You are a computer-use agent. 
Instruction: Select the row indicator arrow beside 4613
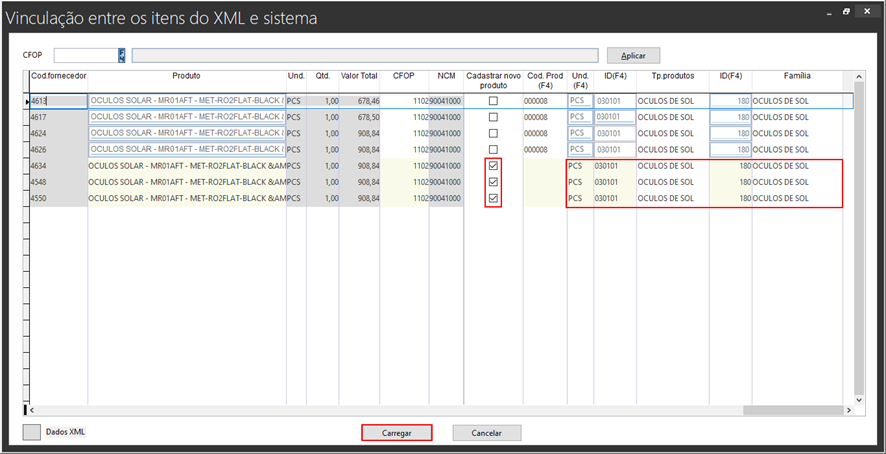[27, 102]
